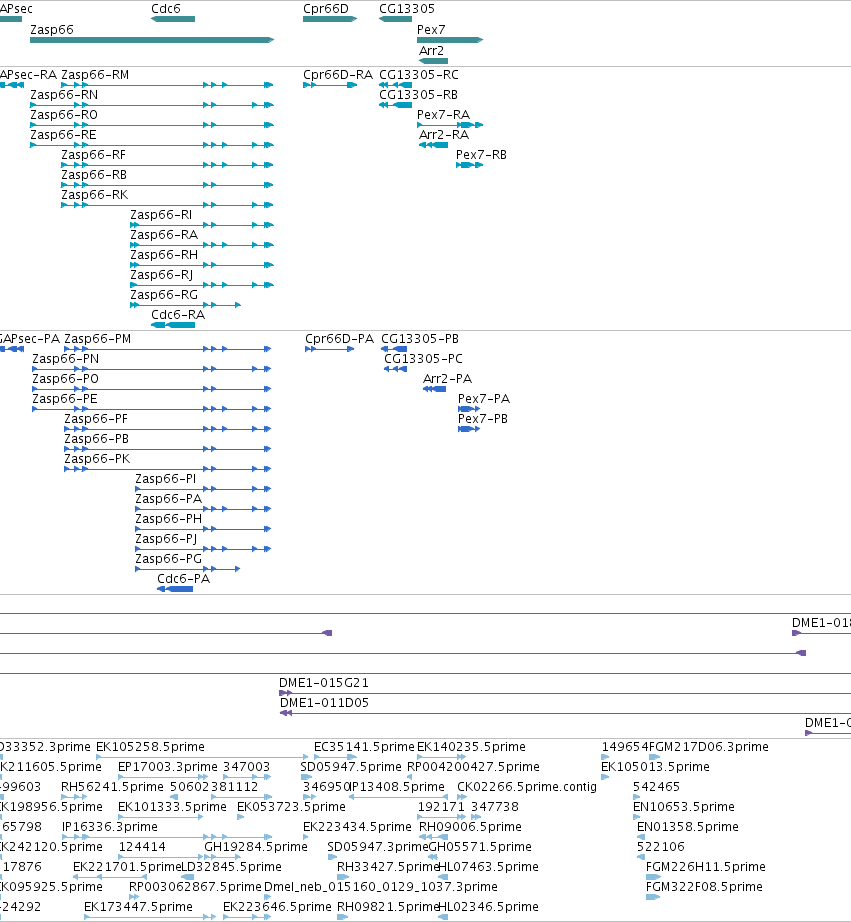
Task: Click the Pex7-PA protein label
Action: (484, 399)
